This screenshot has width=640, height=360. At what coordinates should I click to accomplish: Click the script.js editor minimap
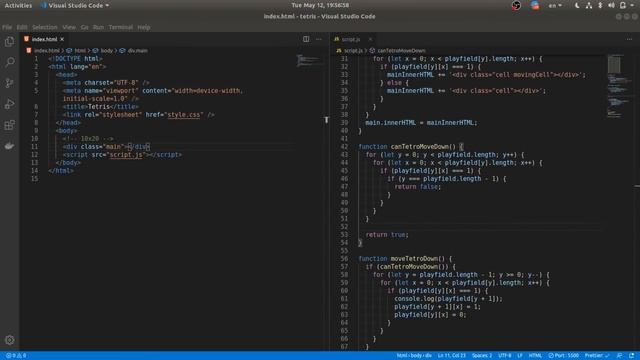point(620,87)
